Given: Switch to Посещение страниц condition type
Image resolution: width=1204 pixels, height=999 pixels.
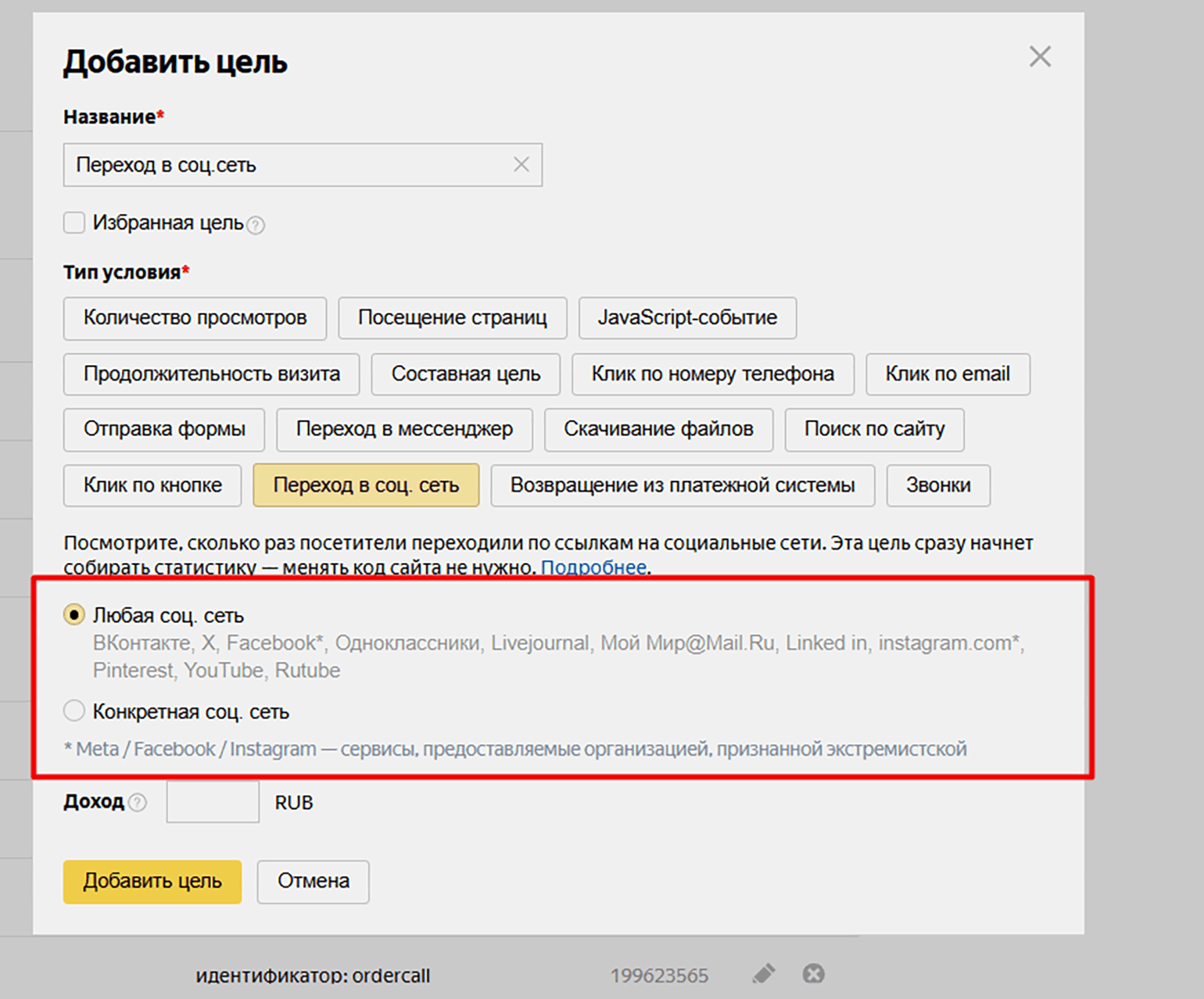Looking at the screenshot, I should [x=452, y=318].
